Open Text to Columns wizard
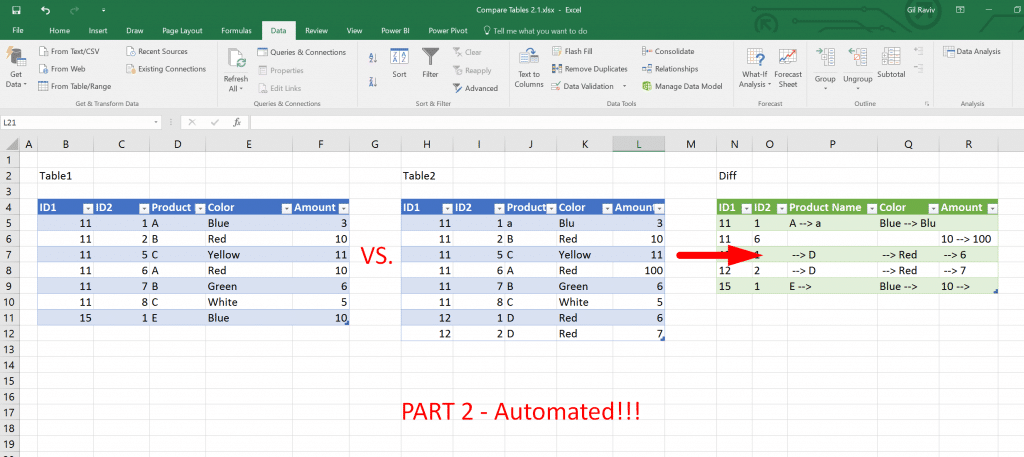This screenshot has width=1024, height=457. pyautogui.click(x=529, y=69)
